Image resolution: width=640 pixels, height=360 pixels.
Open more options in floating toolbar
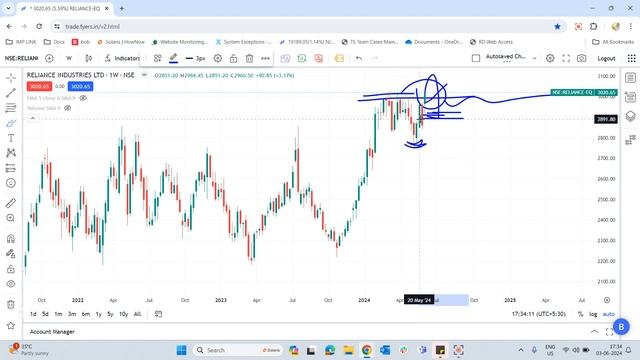pos(265,58)
